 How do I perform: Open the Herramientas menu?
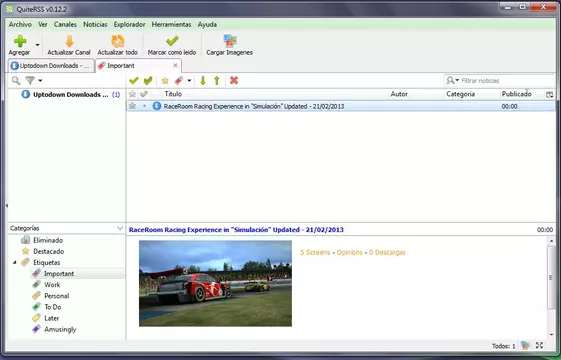[171, 24]
